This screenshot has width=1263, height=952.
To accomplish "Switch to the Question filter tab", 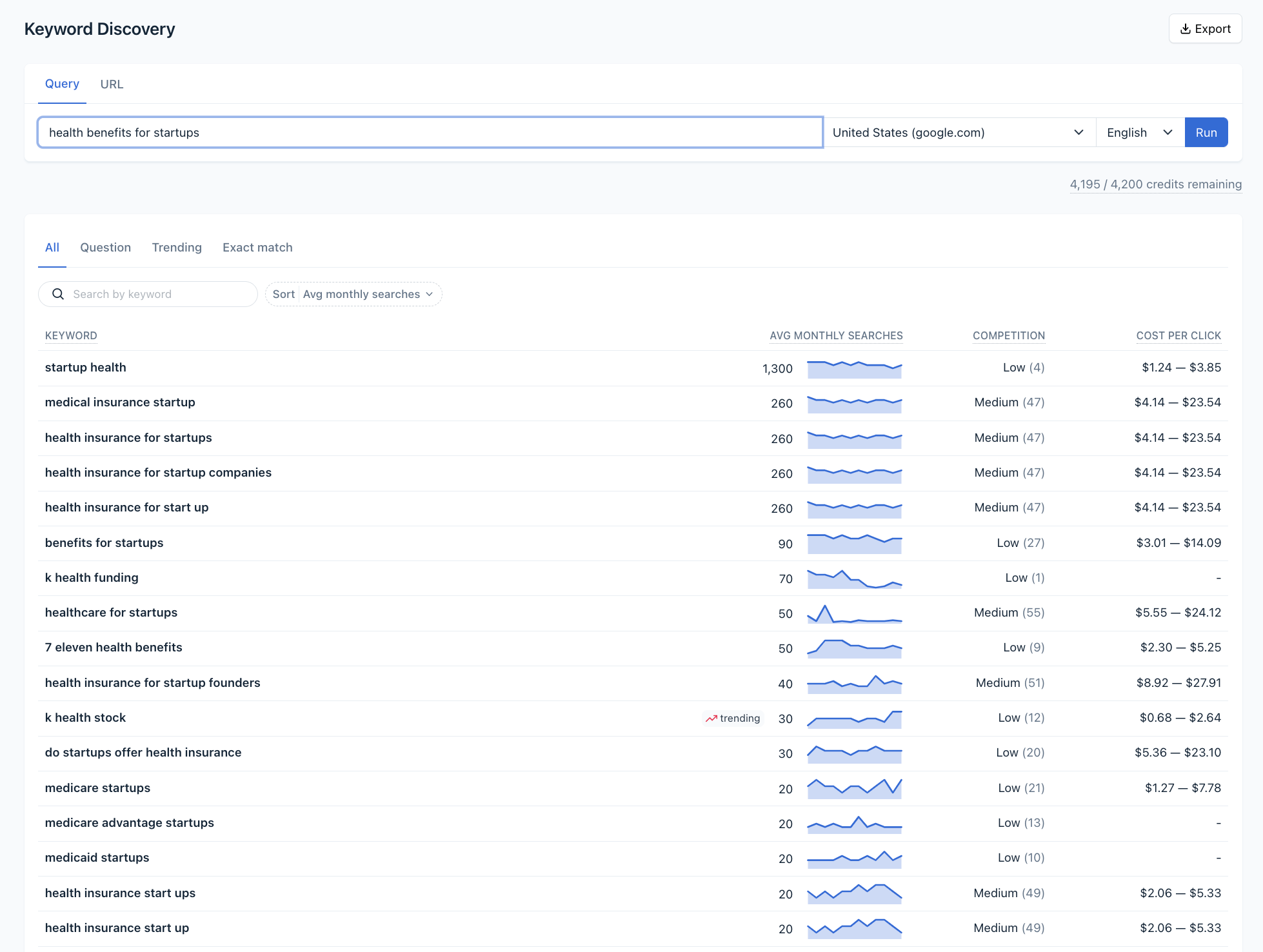I will [105, 248].
